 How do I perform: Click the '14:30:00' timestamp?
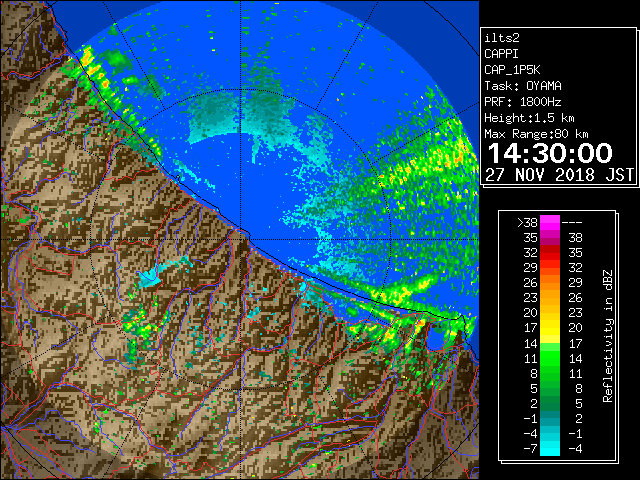pyautogui.click(x=550, y=153)
